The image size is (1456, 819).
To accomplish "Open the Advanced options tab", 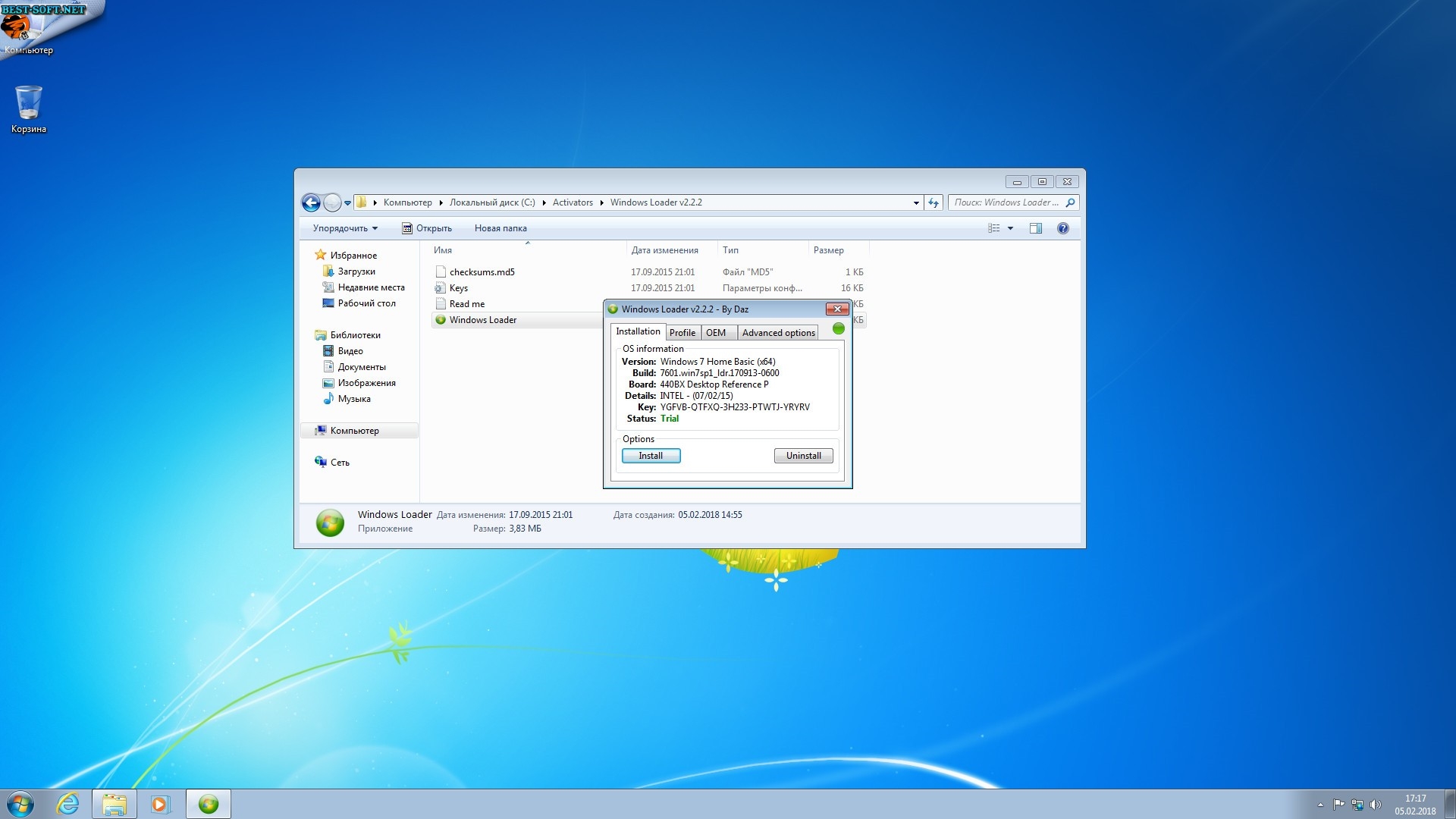I will tap(778, 333).
